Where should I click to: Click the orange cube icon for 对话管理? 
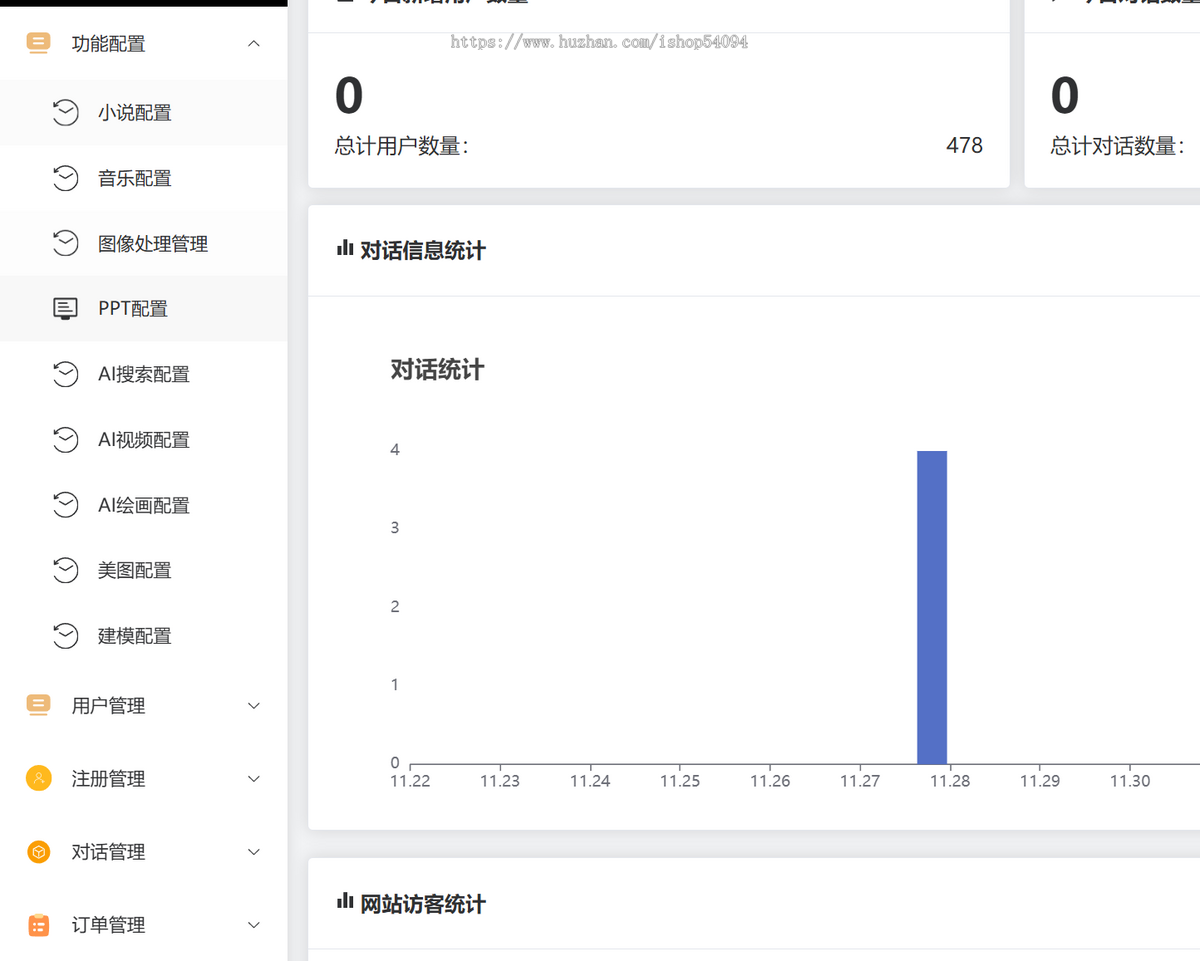coord(38,852)
